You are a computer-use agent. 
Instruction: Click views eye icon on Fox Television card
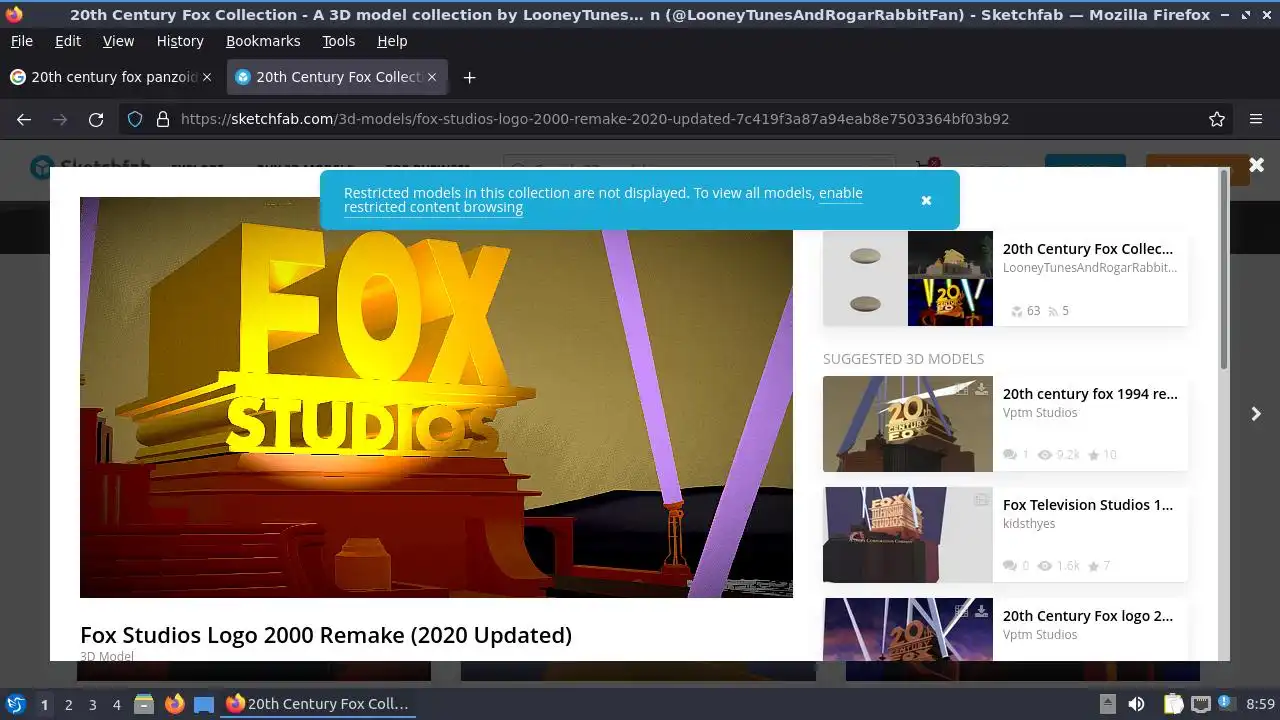1045,566
